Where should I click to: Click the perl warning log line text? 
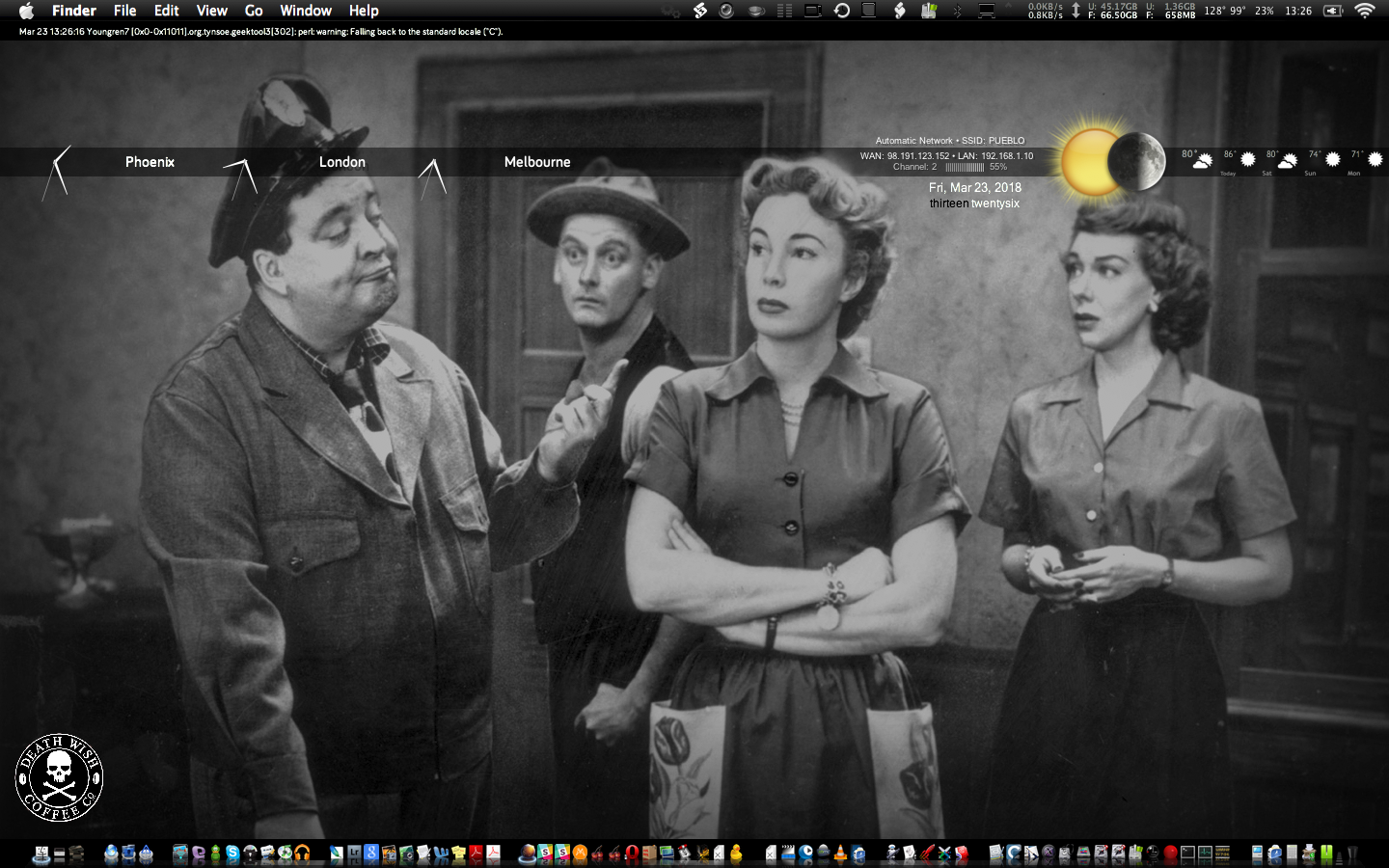(260, 32)
